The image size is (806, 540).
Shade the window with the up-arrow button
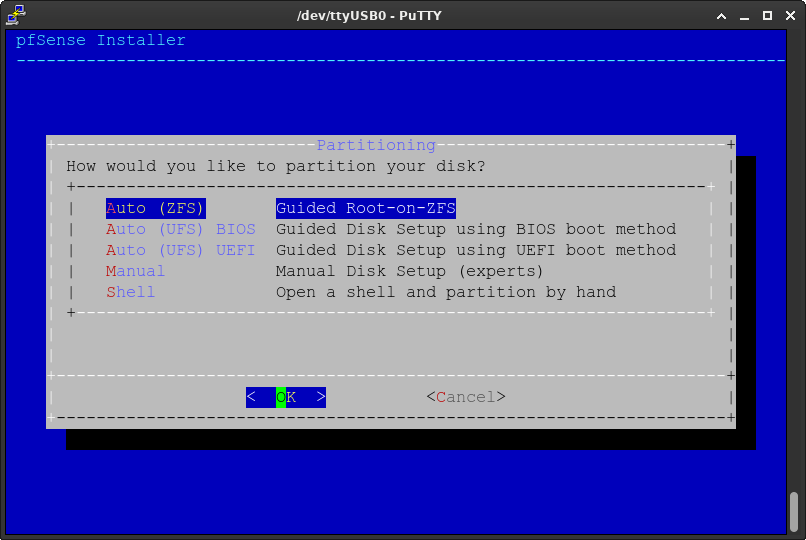click(x=721, y=16)
